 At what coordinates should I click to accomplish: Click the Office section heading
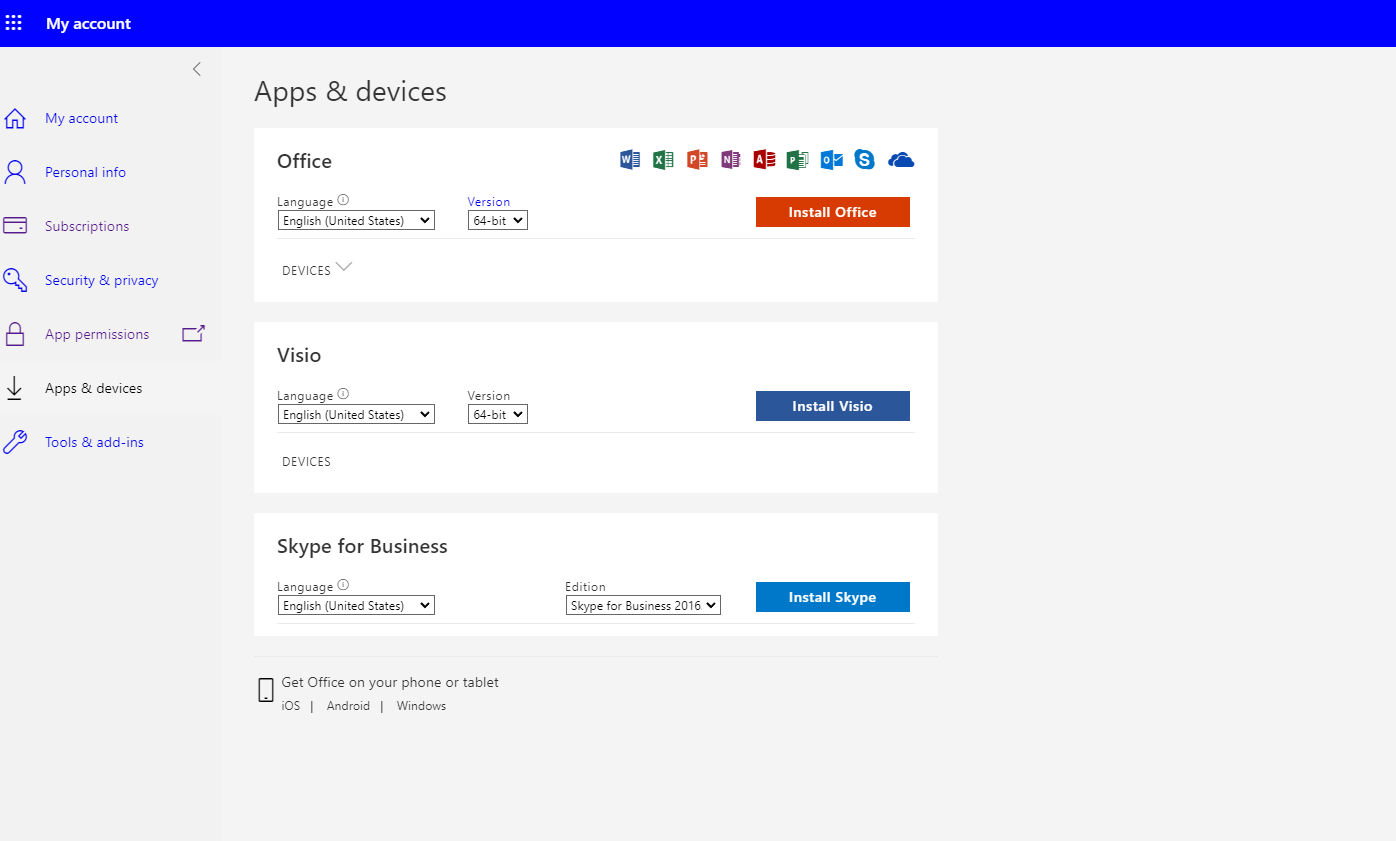tap(304, 161)
